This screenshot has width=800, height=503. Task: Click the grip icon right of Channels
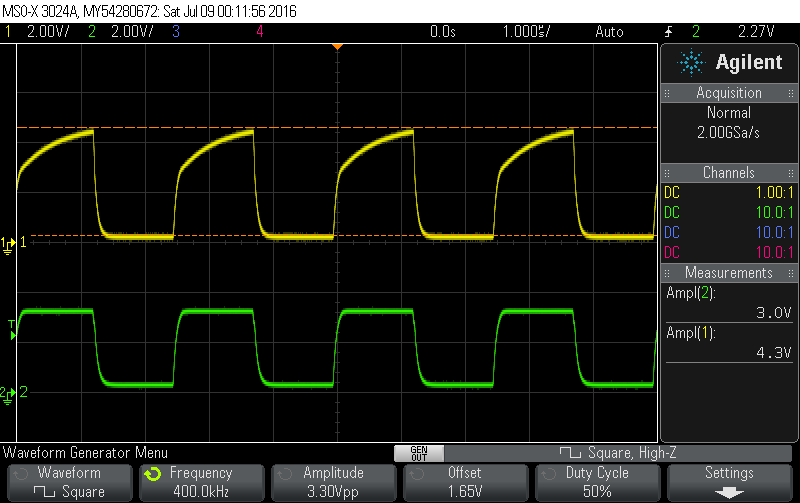coord(791,173)
